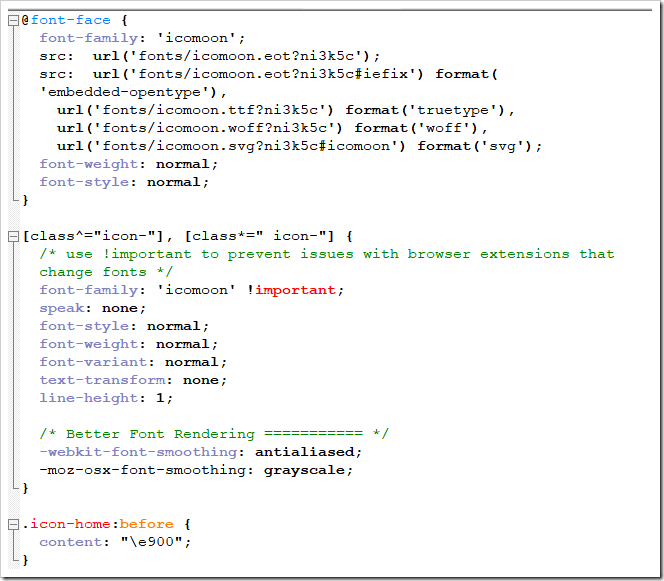Click the [class*=" icon-"] selector
664x581 pixels.
click(259, 236)
